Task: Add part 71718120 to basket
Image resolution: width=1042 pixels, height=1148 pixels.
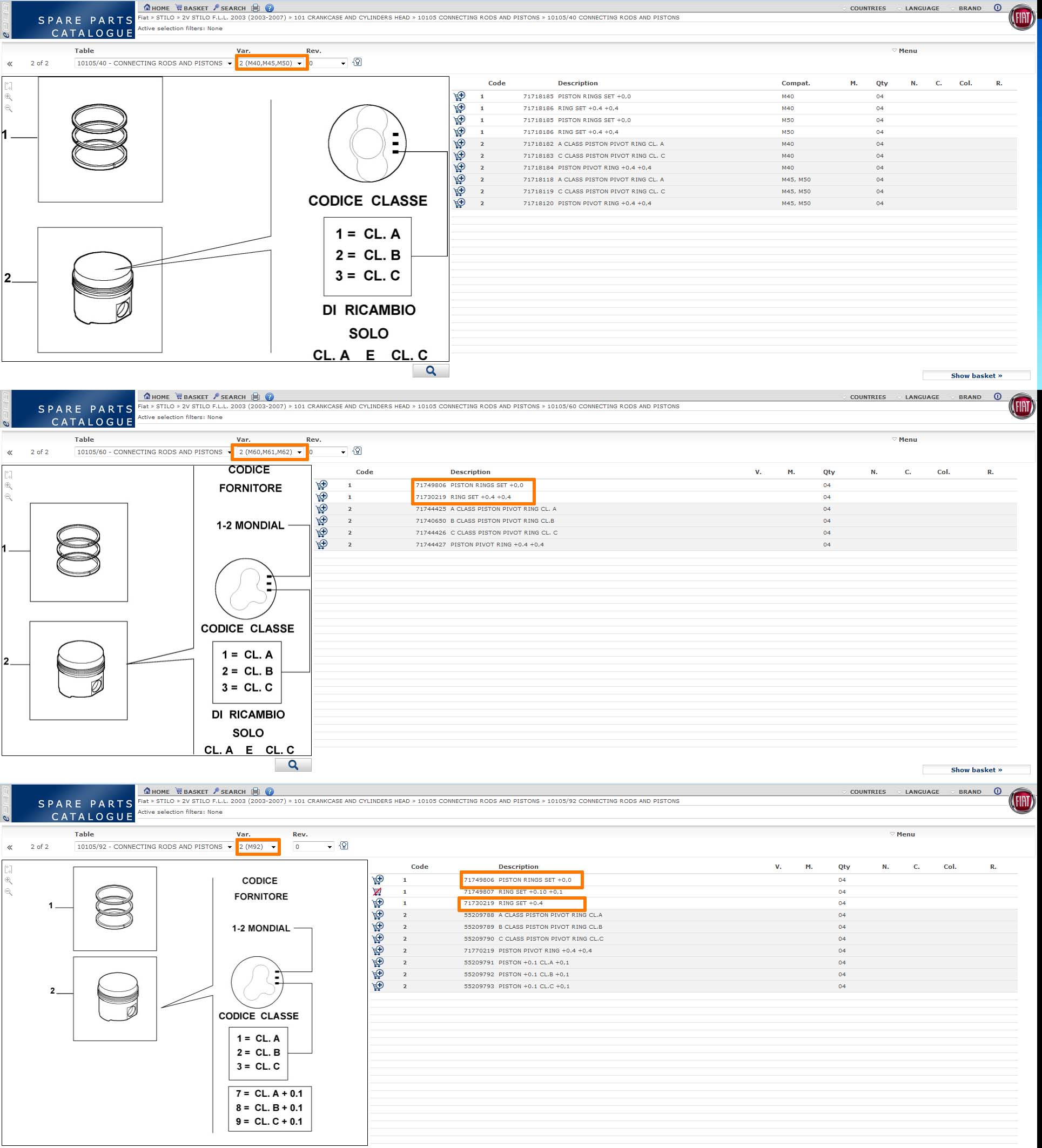Action: (459, 203)
